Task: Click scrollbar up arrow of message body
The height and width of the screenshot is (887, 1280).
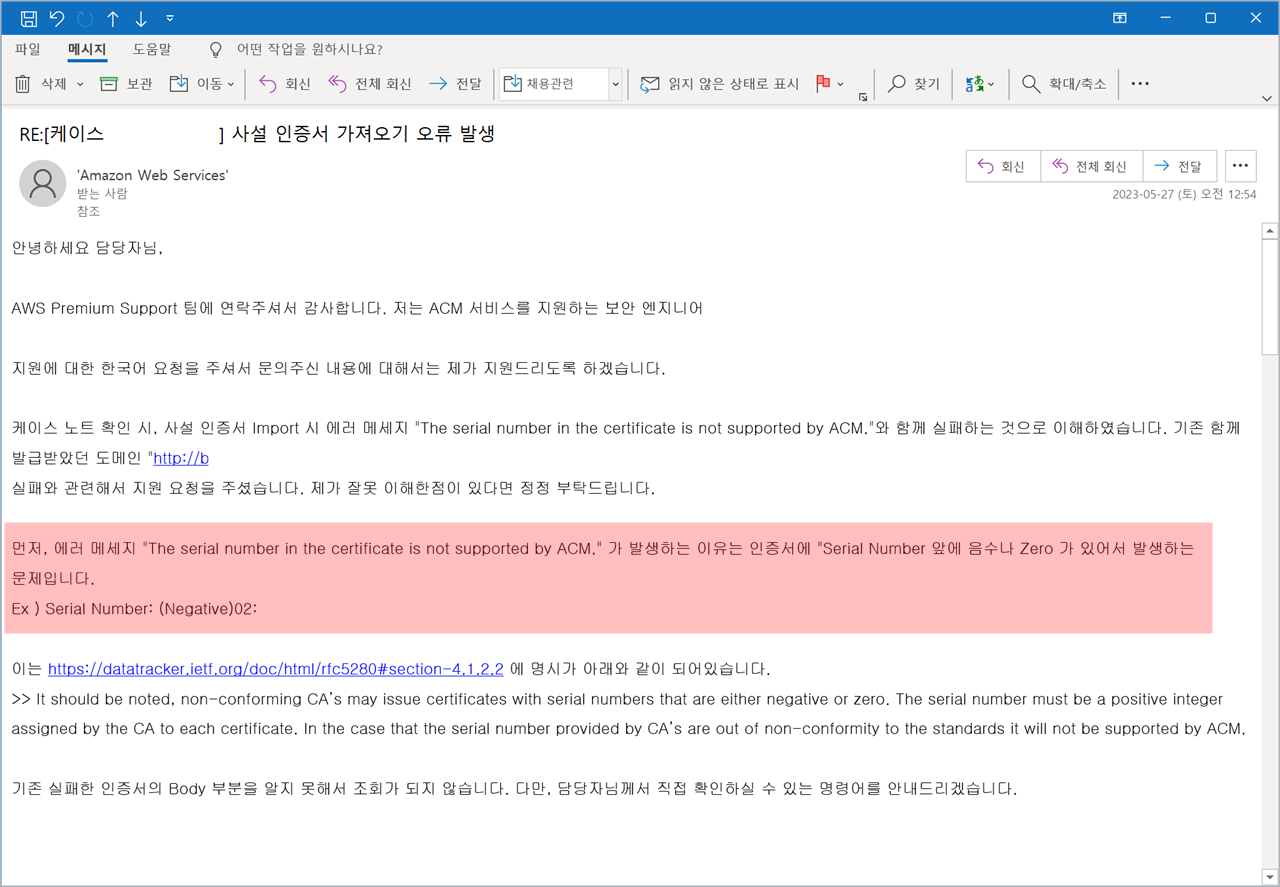Action: (x=1270, y=231)
